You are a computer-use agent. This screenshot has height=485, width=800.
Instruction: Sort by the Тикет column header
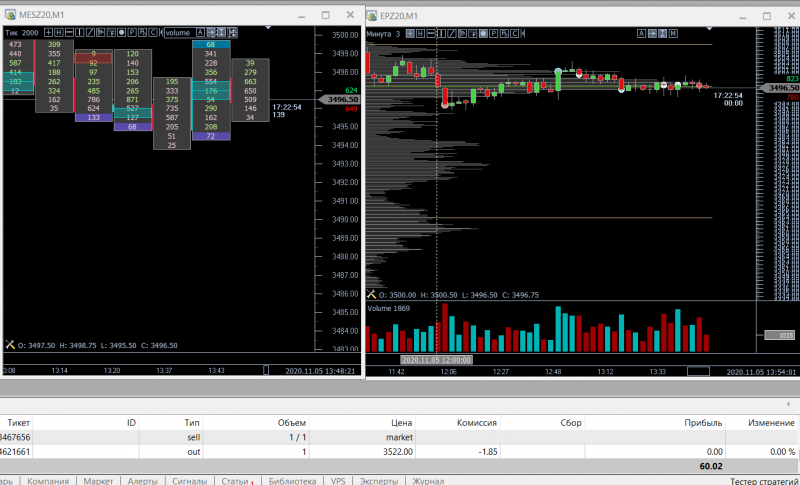18,422
